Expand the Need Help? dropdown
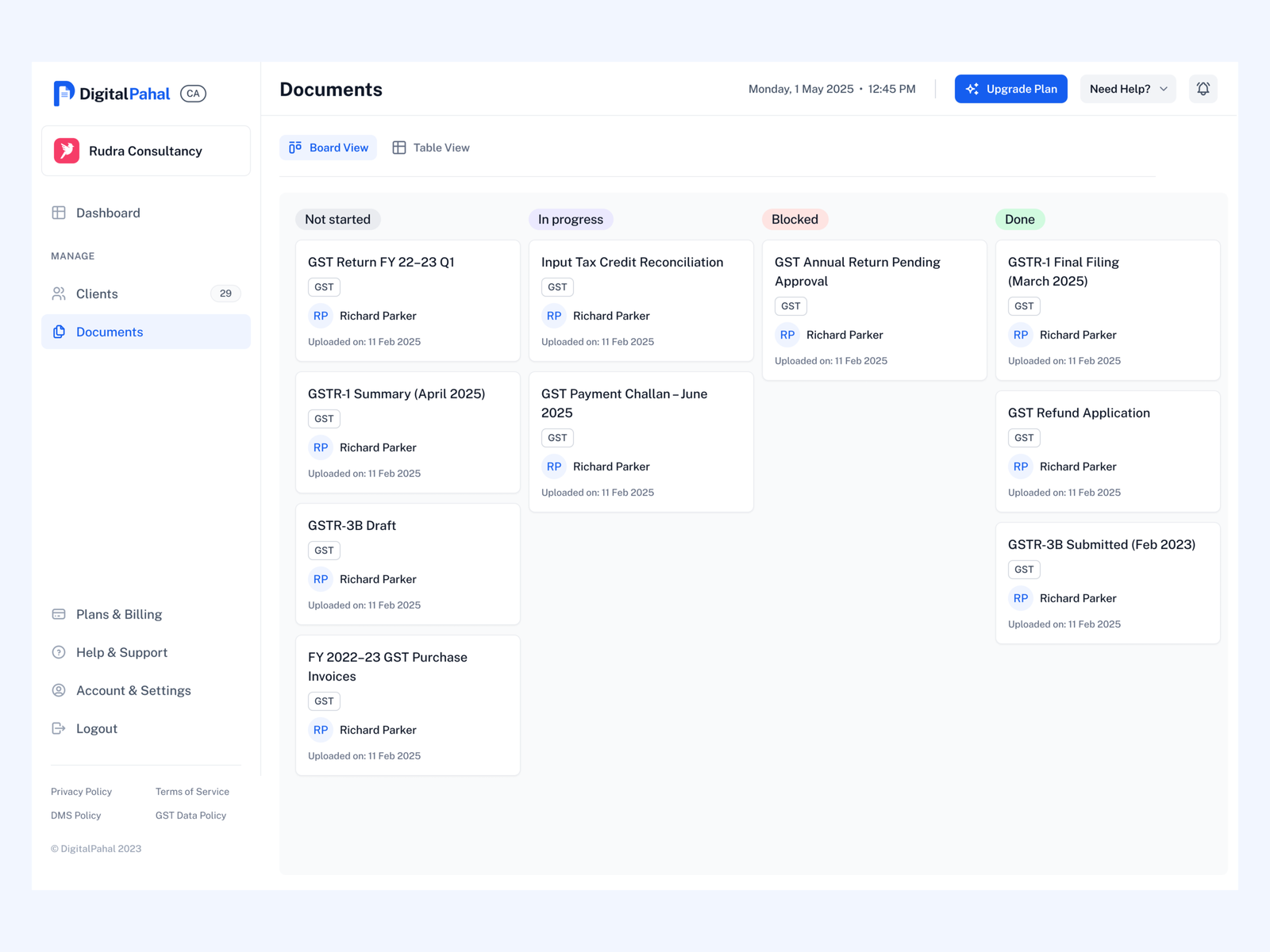Viewport: 1270px width, 952px height. click(1127, 89)
